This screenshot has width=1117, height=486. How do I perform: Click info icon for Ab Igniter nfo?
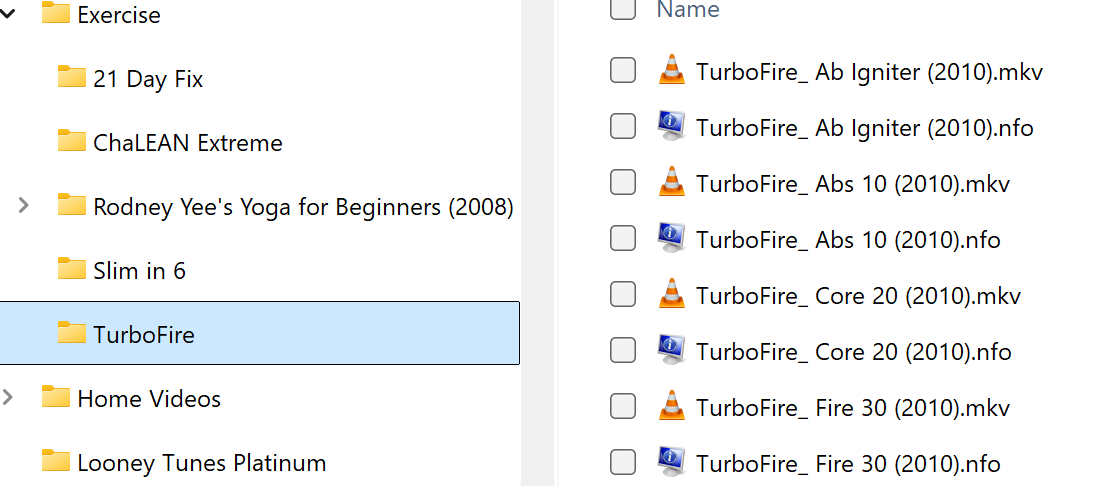(x=671, y=127)
